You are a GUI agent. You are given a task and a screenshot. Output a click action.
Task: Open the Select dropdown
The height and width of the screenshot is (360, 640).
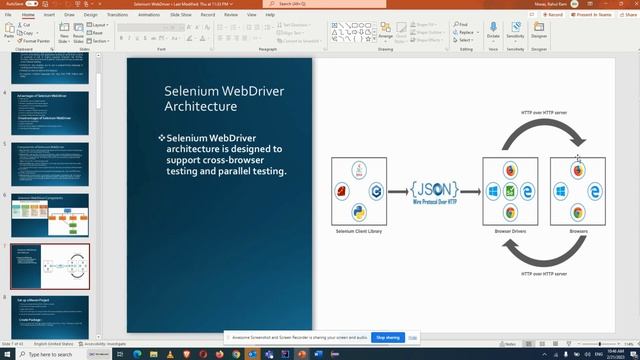[463, 40]
